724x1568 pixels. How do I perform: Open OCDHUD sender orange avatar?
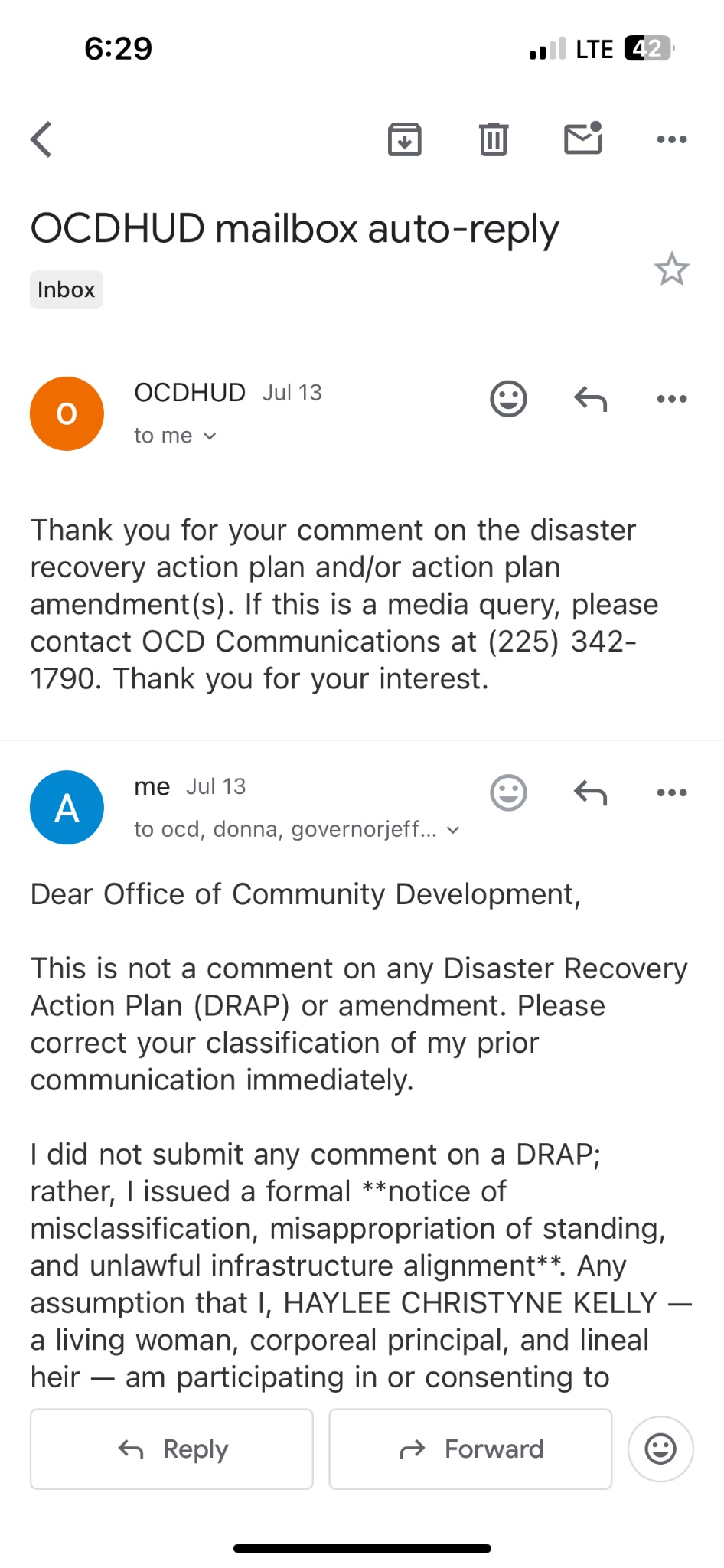(x=67, y=413)
